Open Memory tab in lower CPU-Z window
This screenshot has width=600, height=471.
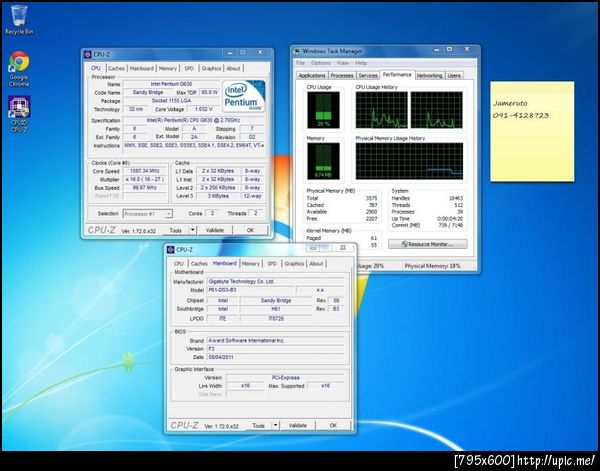251,264
